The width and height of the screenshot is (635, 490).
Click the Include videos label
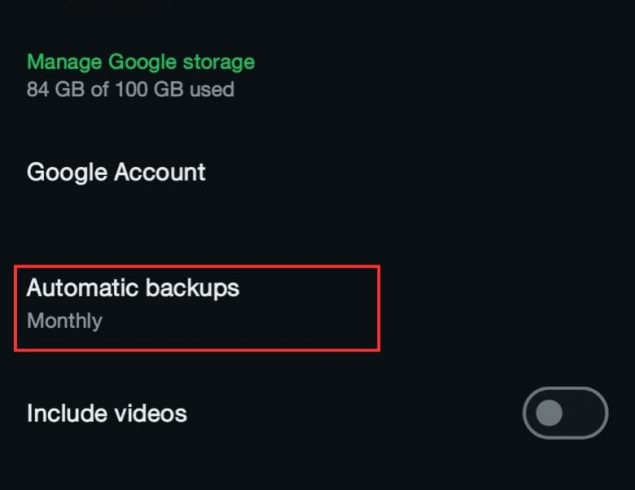click(x=107, y=413)
